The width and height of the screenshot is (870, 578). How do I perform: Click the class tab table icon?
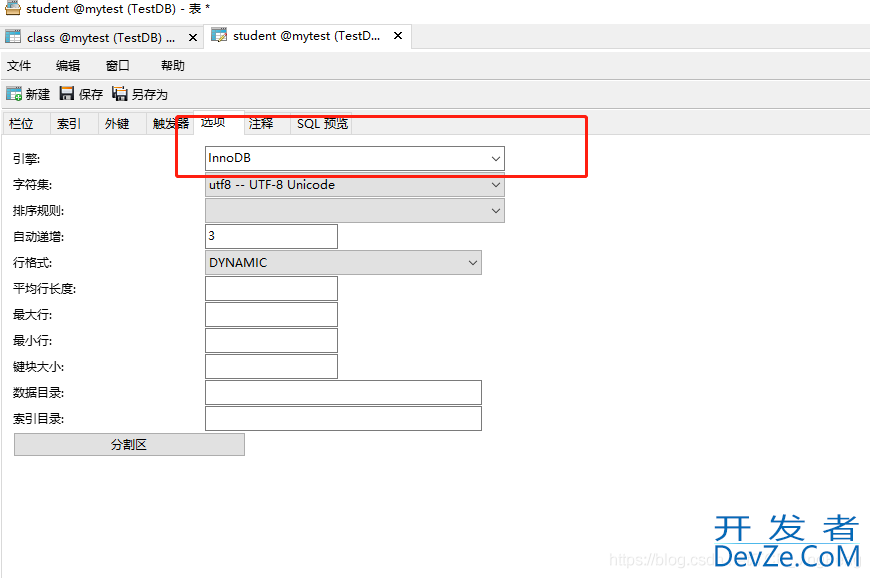(x=13, y=37)
